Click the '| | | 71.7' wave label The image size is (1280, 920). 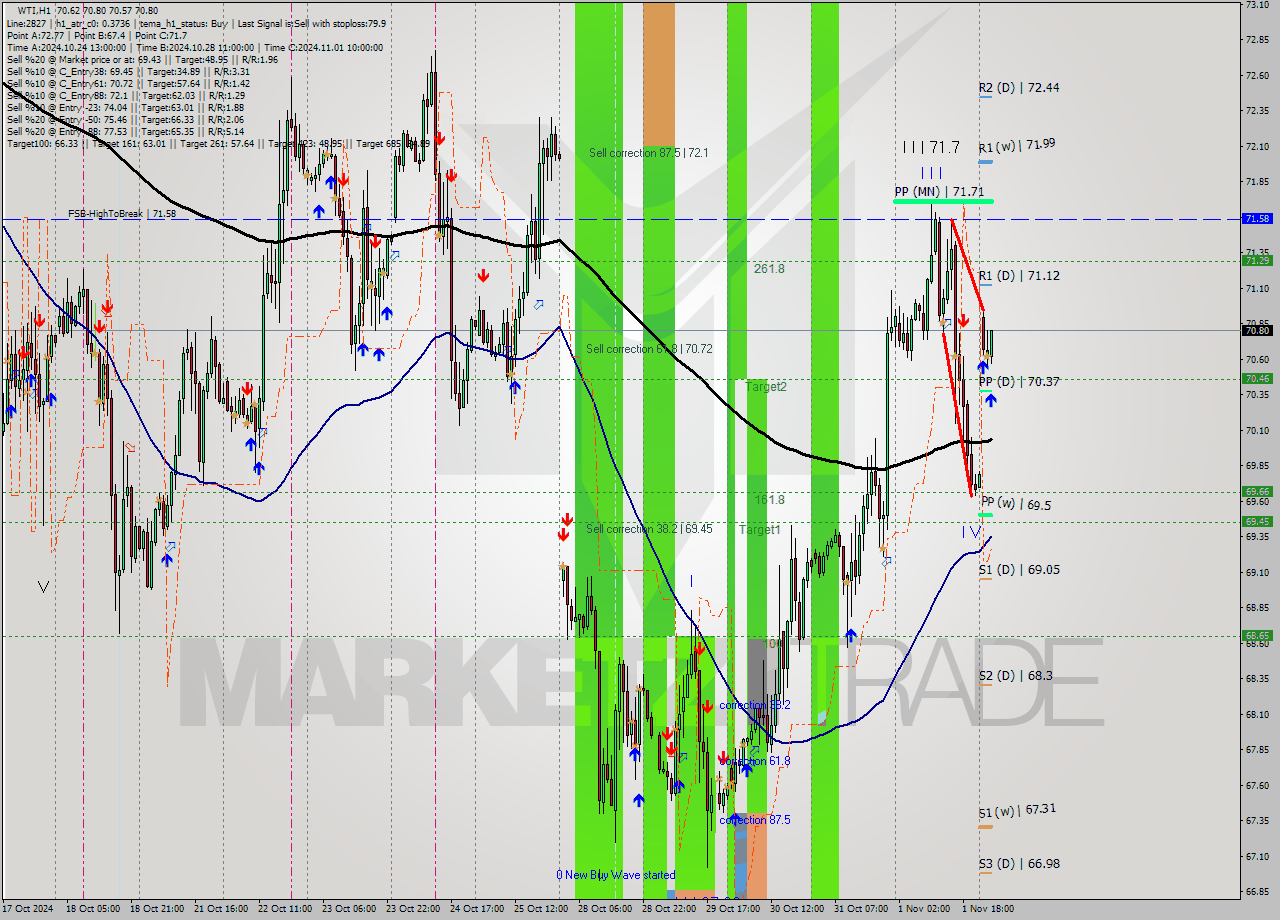tap(931, 147)
